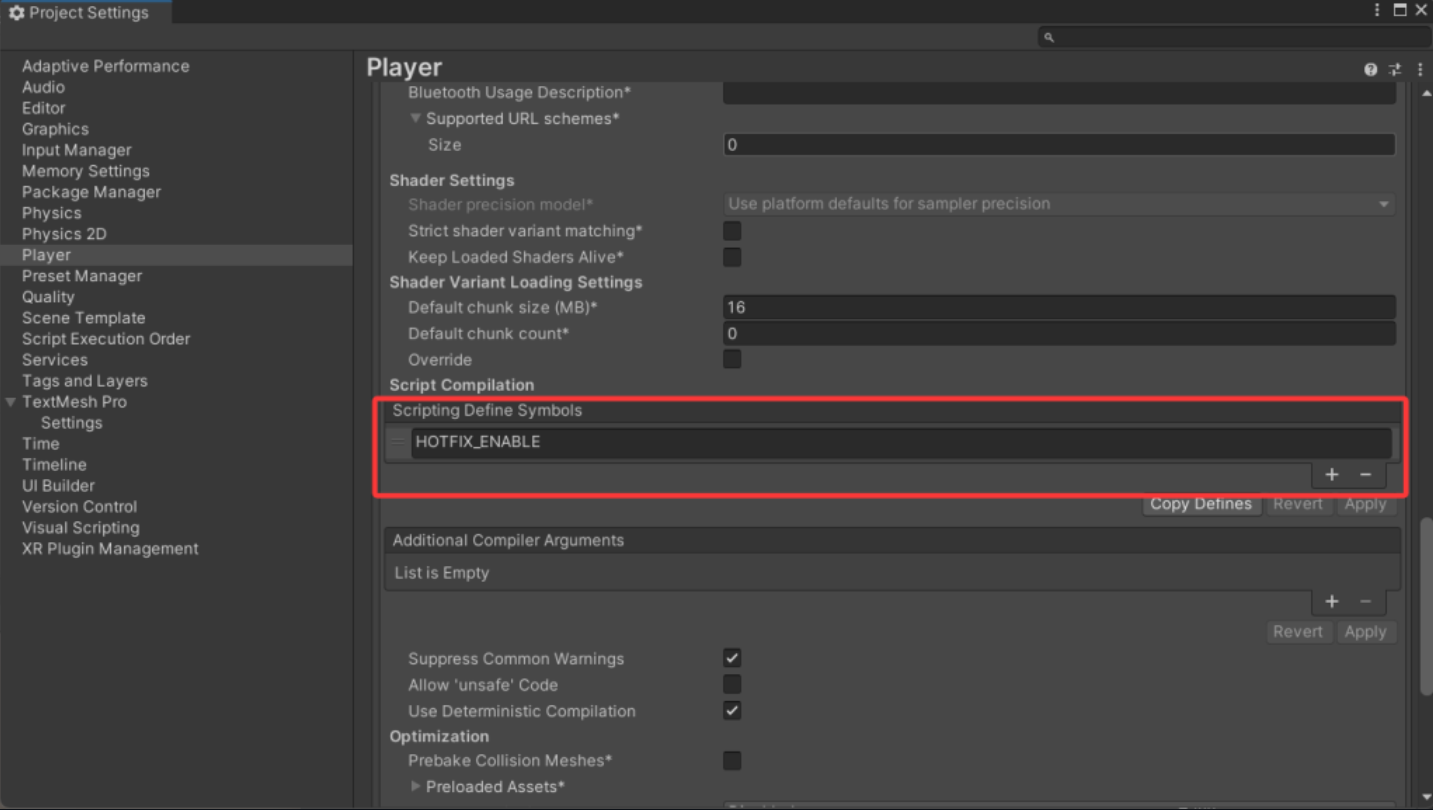Enable Strict shader variant matching checkbox
1433x810 pixels.
[x=732, y=231]
